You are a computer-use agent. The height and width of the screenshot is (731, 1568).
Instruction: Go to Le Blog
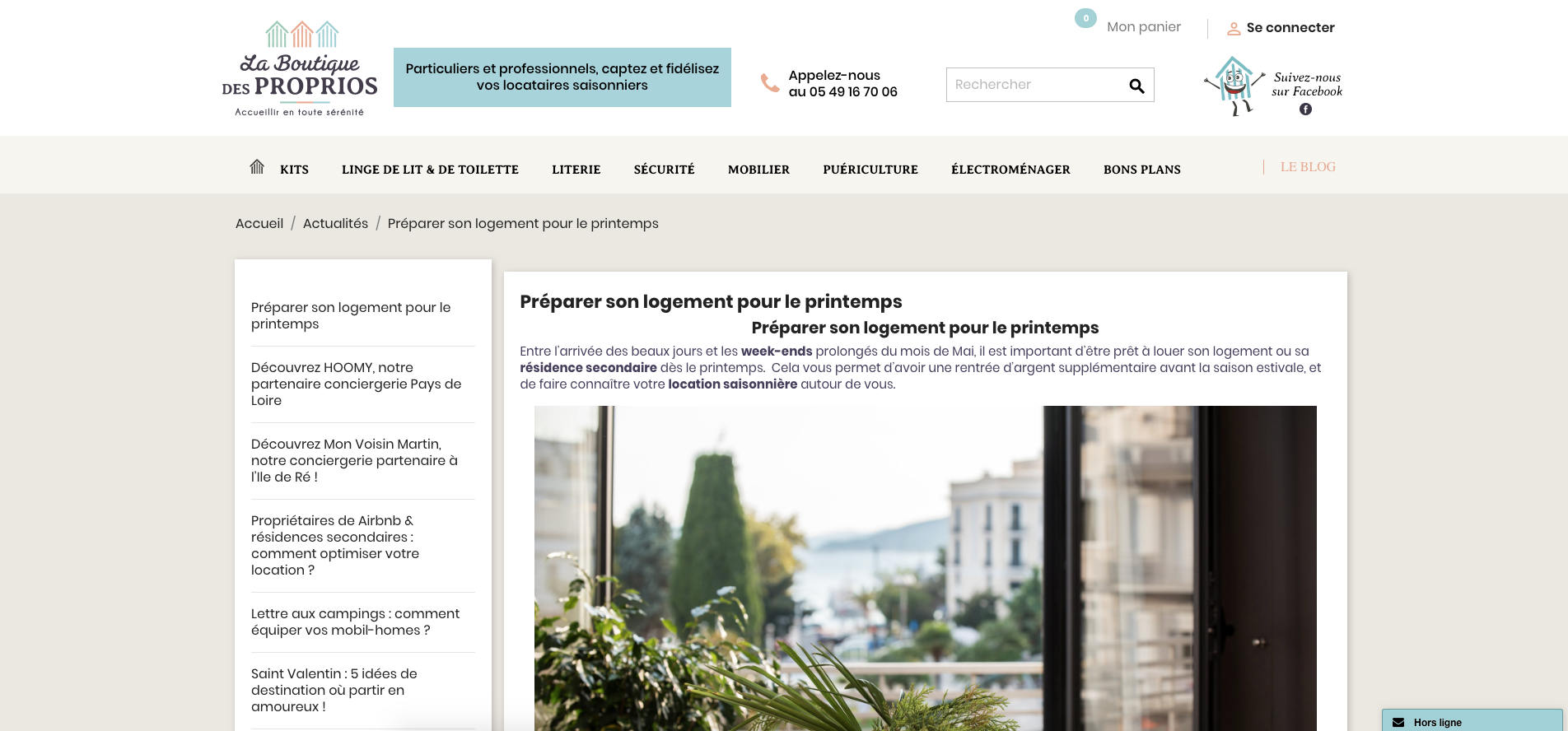[x=1308, y=167]
